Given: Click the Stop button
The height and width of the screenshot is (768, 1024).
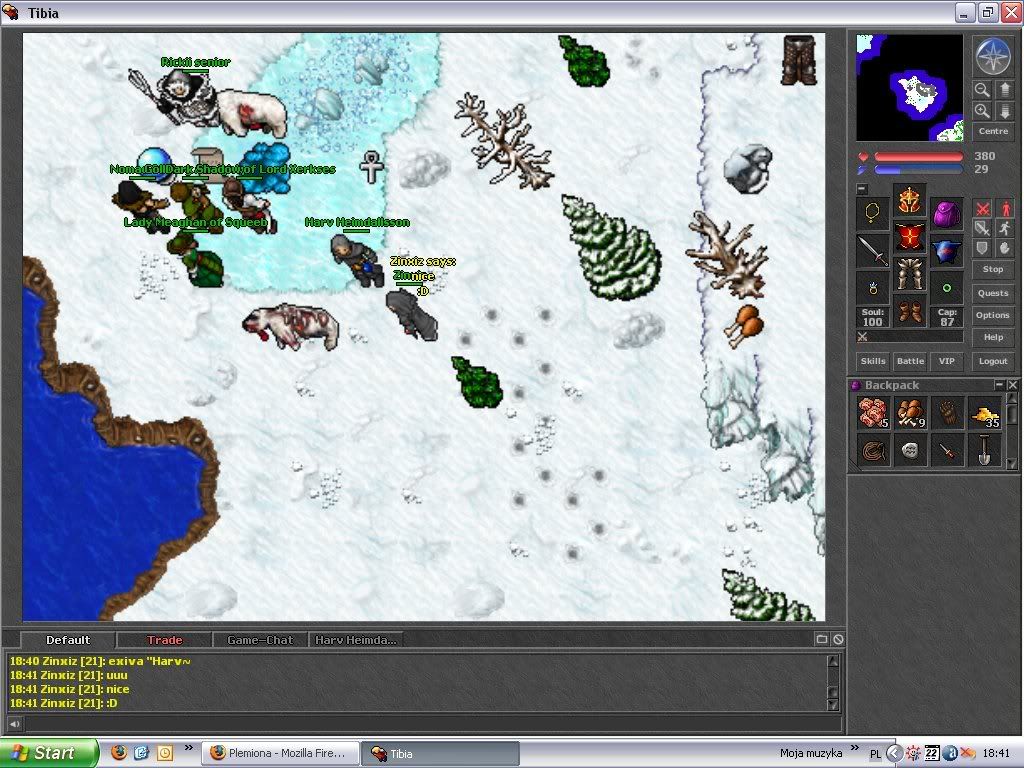Looking at the screenshot, I should tap(993, 269).
